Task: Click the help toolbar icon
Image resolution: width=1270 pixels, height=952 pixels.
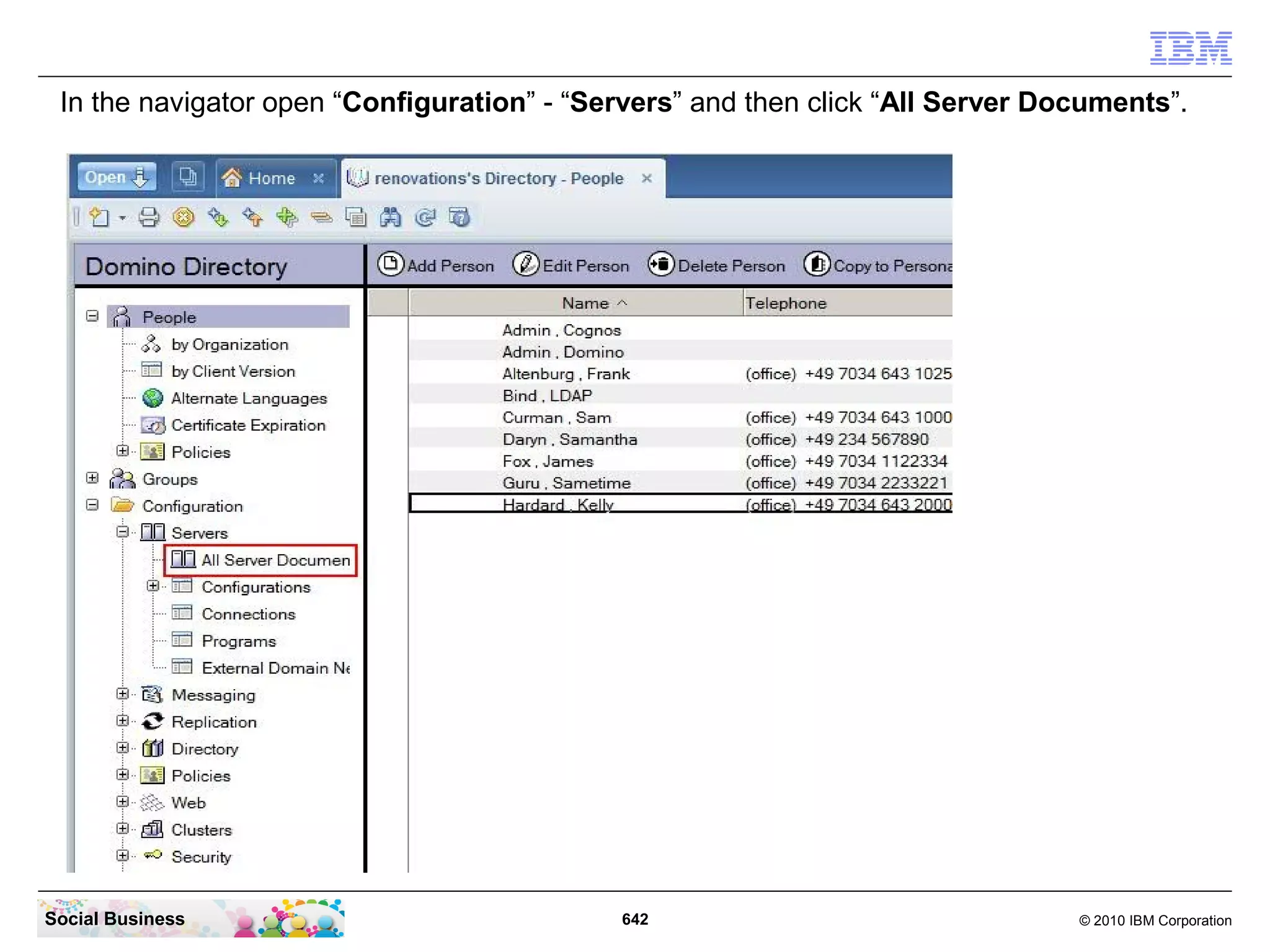Action: [460, 217]
